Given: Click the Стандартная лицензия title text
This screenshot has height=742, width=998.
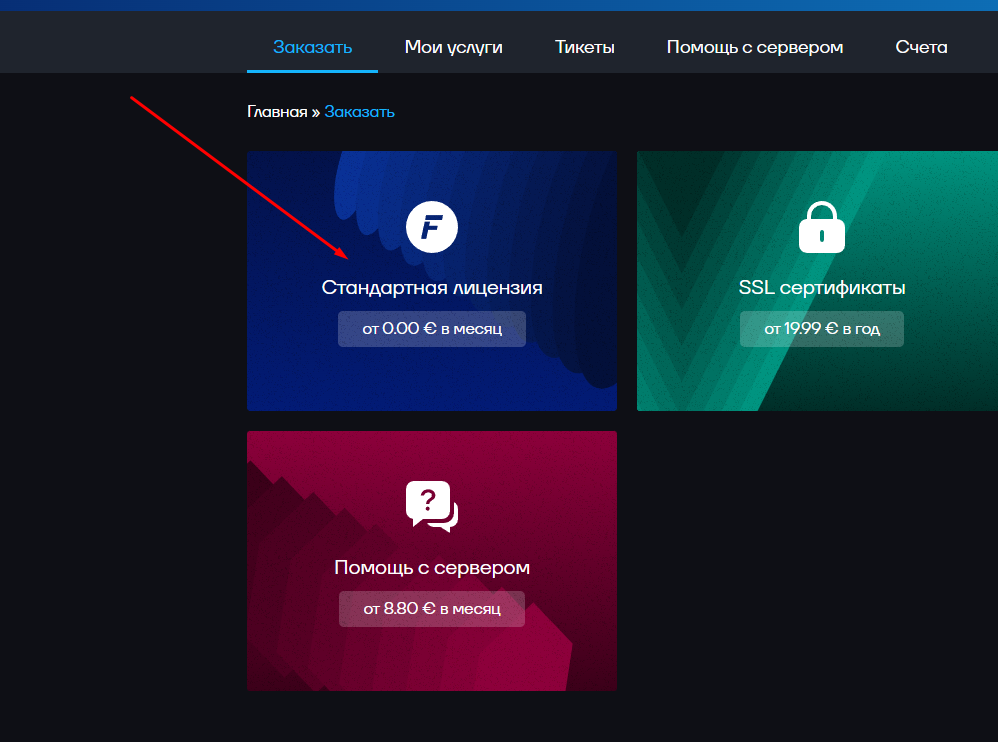Looking at the screenshot, I should (431, 287).
